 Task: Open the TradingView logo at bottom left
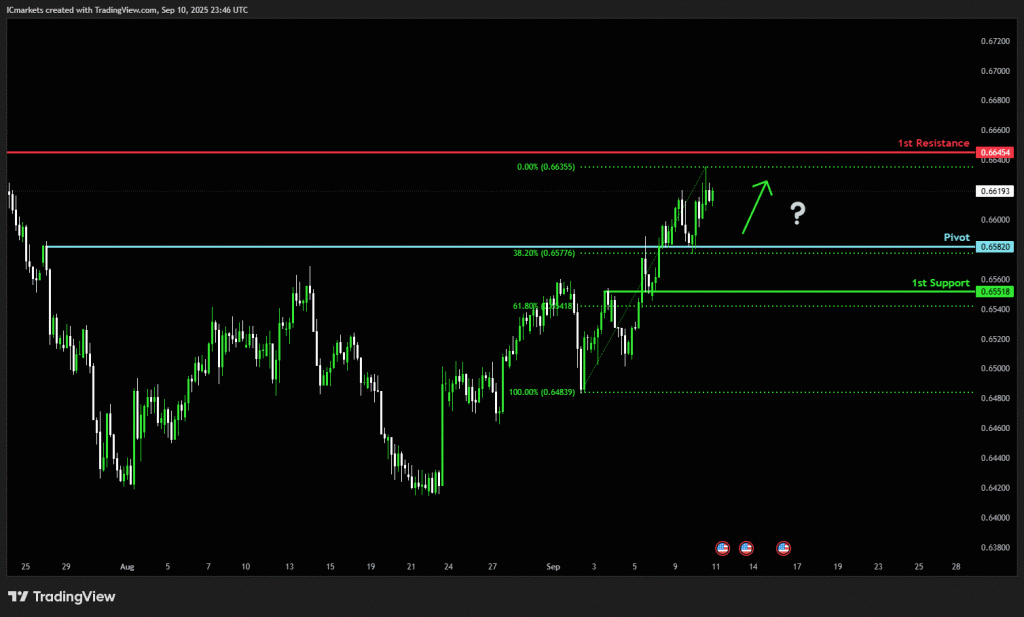pos(61,596)
